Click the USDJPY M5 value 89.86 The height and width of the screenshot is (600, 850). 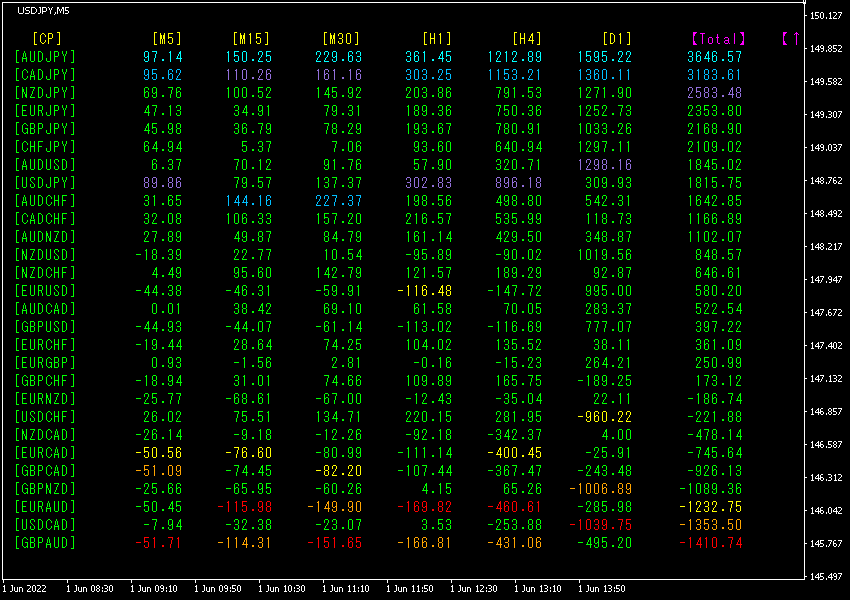(163, 183)
